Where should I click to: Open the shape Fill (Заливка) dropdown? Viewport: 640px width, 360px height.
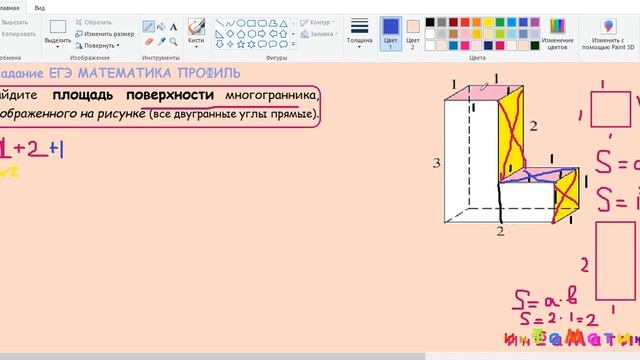pos(319,34)
